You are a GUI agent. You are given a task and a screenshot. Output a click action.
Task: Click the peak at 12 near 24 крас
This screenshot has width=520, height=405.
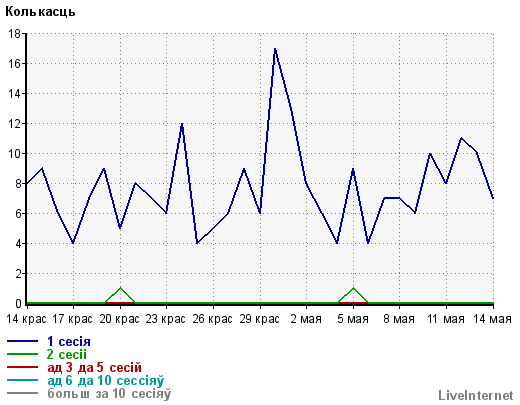(182, 124)
